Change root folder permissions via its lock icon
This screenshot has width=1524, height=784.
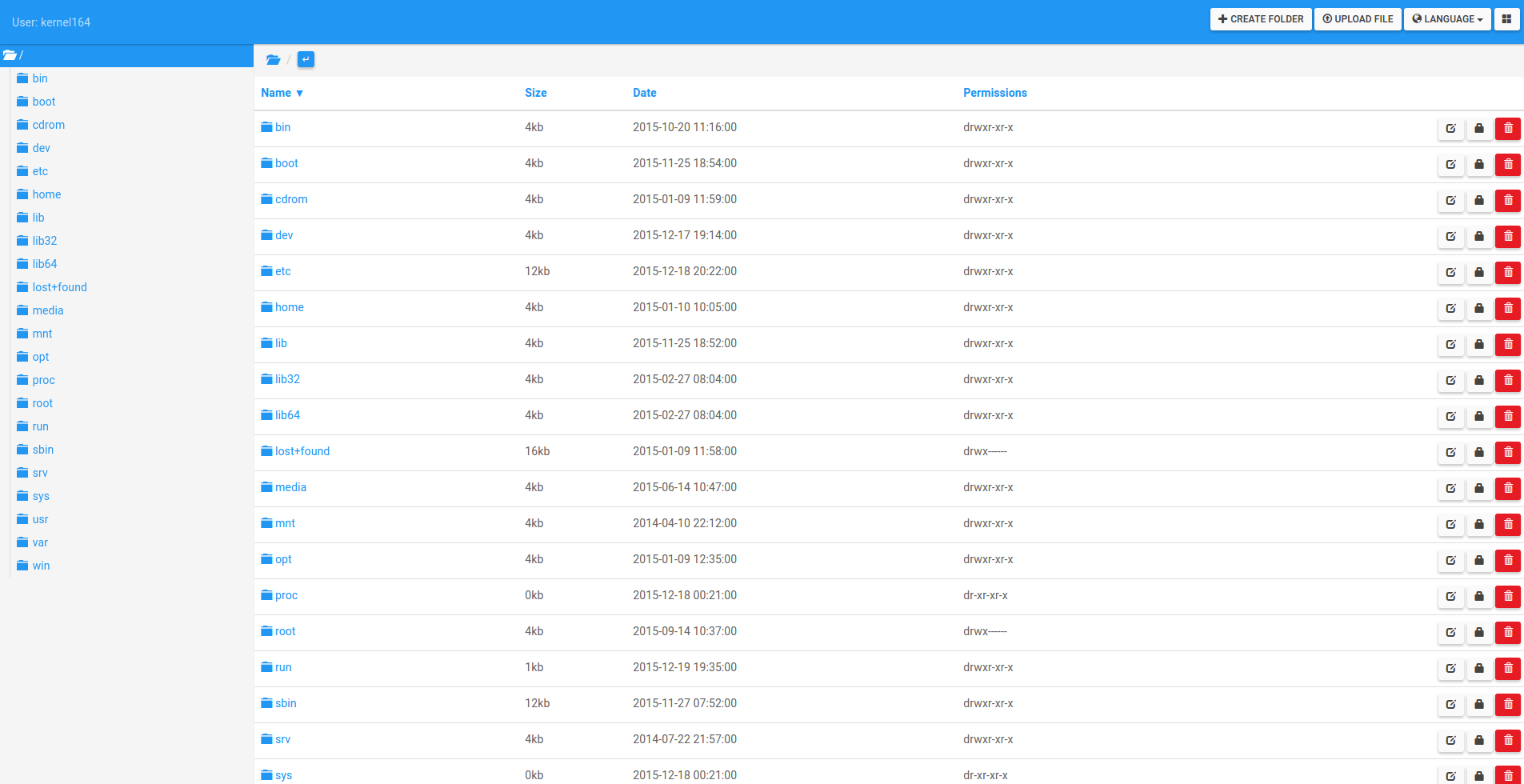click(1478, 632)
